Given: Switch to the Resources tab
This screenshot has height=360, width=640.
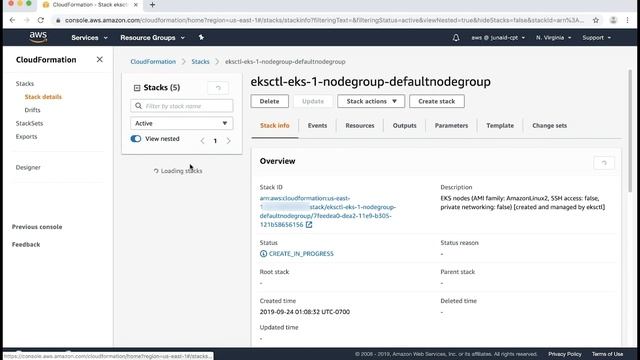Looking at the screenshot, I should 360,126.
